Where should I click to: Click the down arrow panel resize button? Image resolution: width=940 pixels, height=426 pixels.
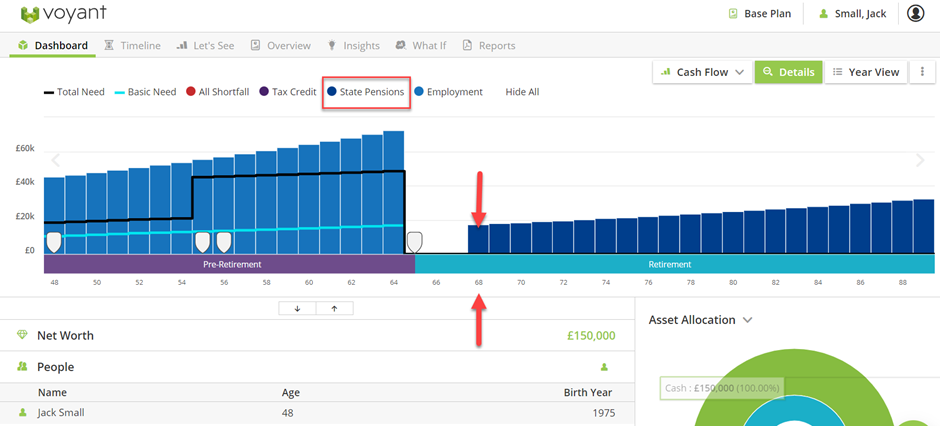point(297,309)
